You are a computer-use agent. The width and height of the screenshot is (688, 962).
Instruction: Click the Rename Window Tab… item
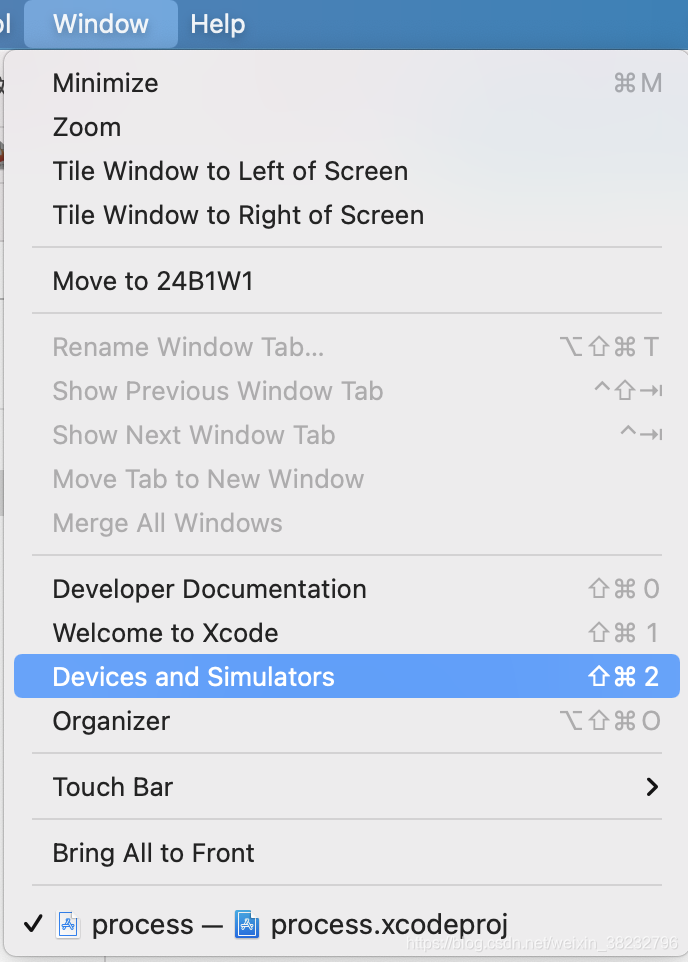tap(347, 347)
